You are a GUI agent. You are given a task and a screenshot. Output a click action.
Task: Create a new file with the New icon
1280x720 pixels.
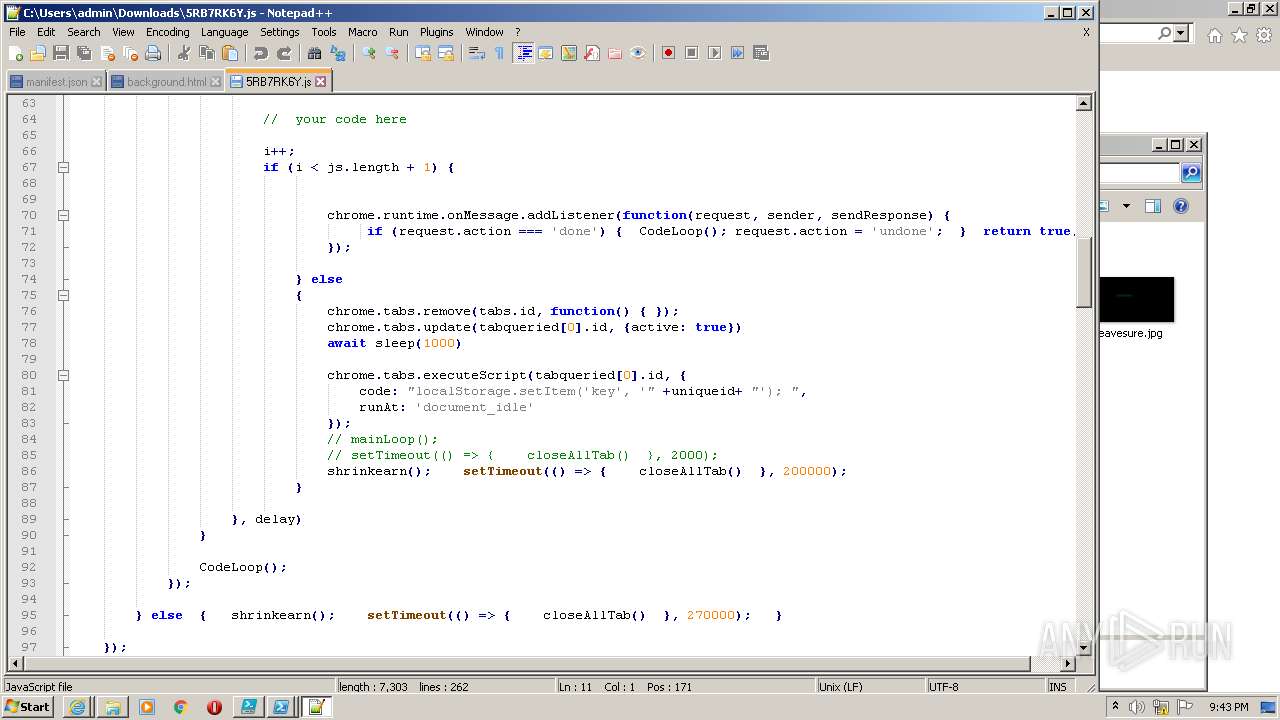(x=16, y=53)
